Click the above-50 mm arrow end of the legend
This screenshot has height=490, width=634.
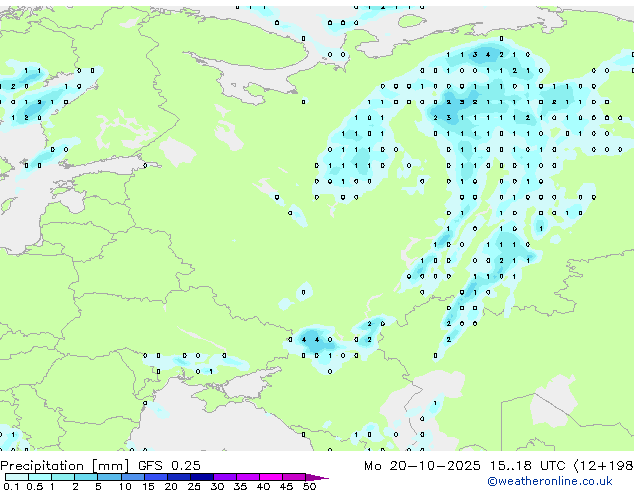[317, 477]
